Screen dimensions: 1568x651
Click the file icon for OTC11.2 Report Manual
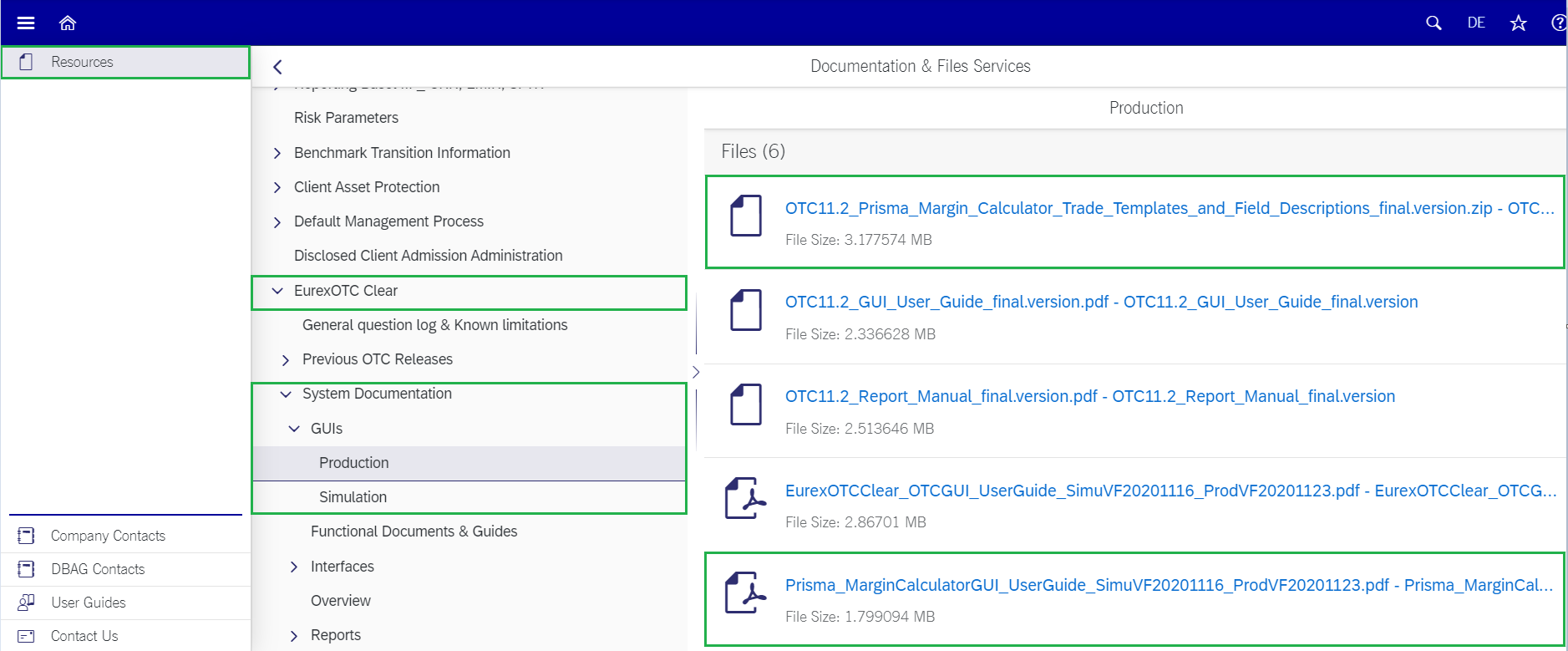point(745,404)
